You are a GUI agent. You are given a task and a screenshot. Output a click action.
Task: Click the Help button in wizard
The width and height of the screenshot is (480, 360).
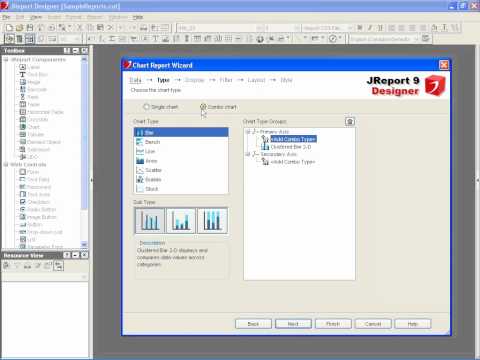tap(413, 324)
